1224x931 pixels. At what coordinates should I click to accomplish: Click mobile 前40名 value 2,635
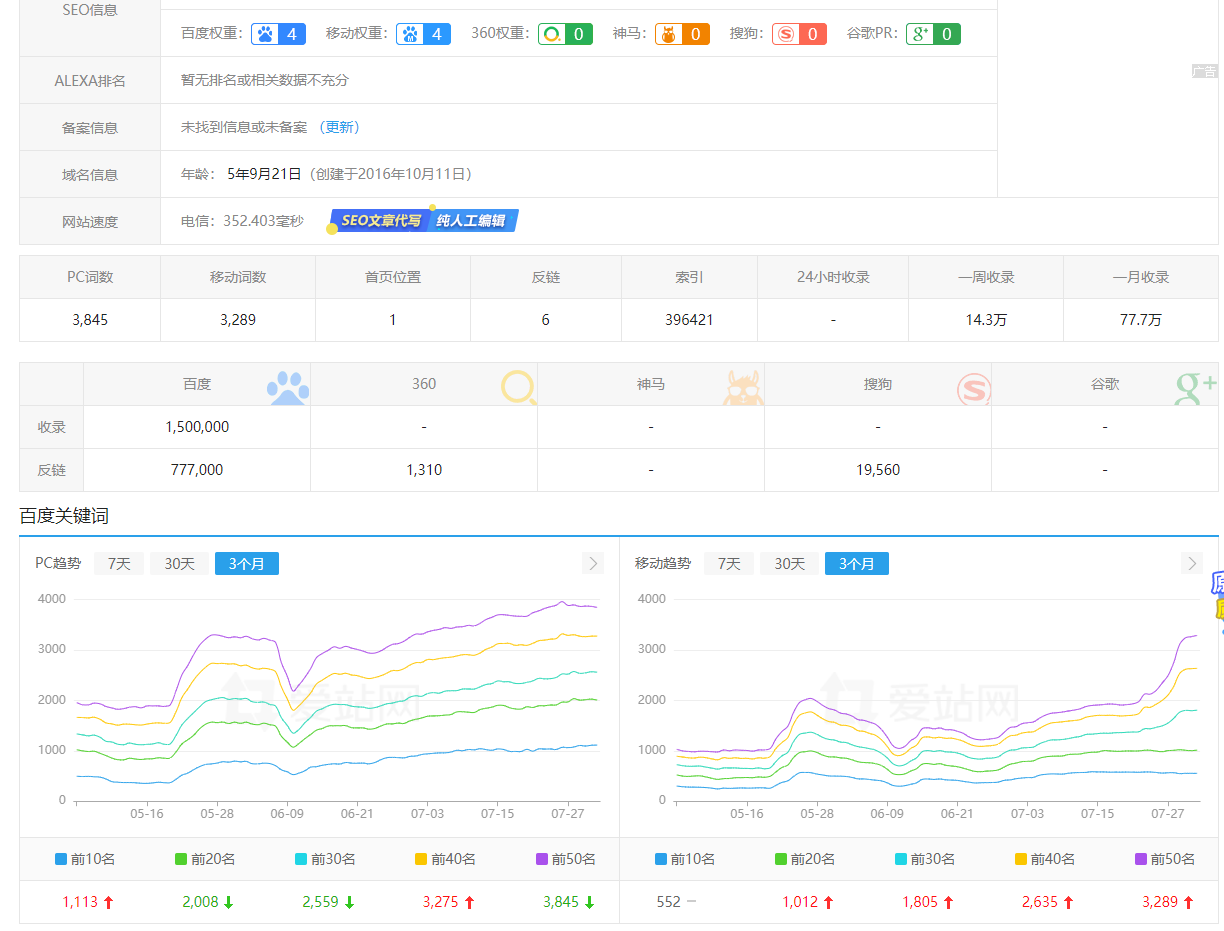[x=1040, y=902]
